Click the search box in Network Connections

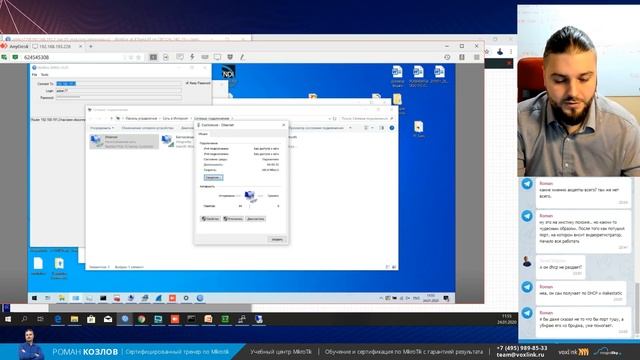tap(367, 118)
